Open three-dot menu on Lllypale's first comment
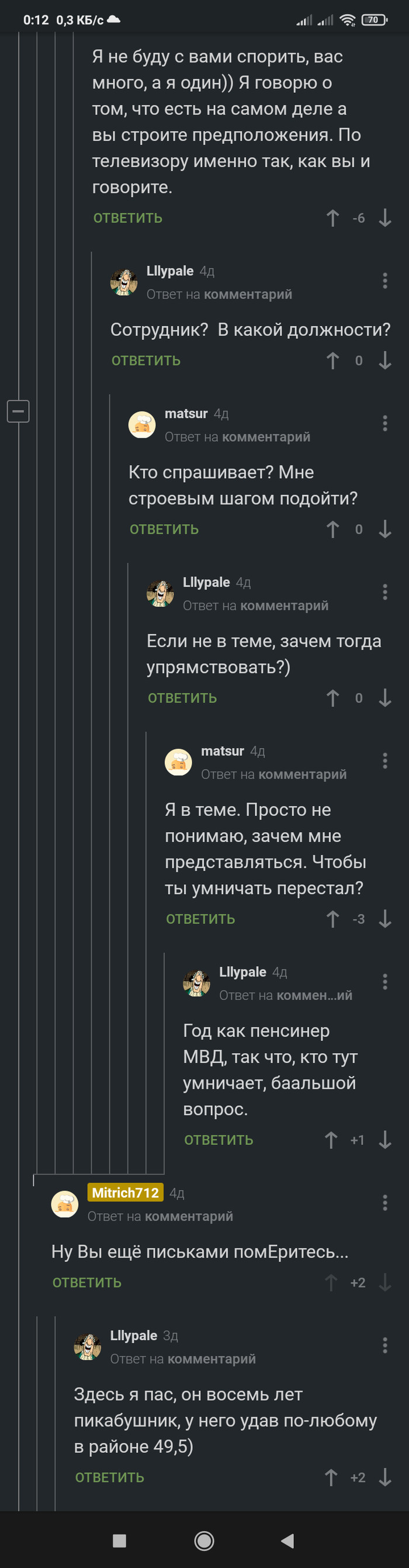Image resolution: width=409 pixels, height=1568 pixels. click(x=384, y=281)
